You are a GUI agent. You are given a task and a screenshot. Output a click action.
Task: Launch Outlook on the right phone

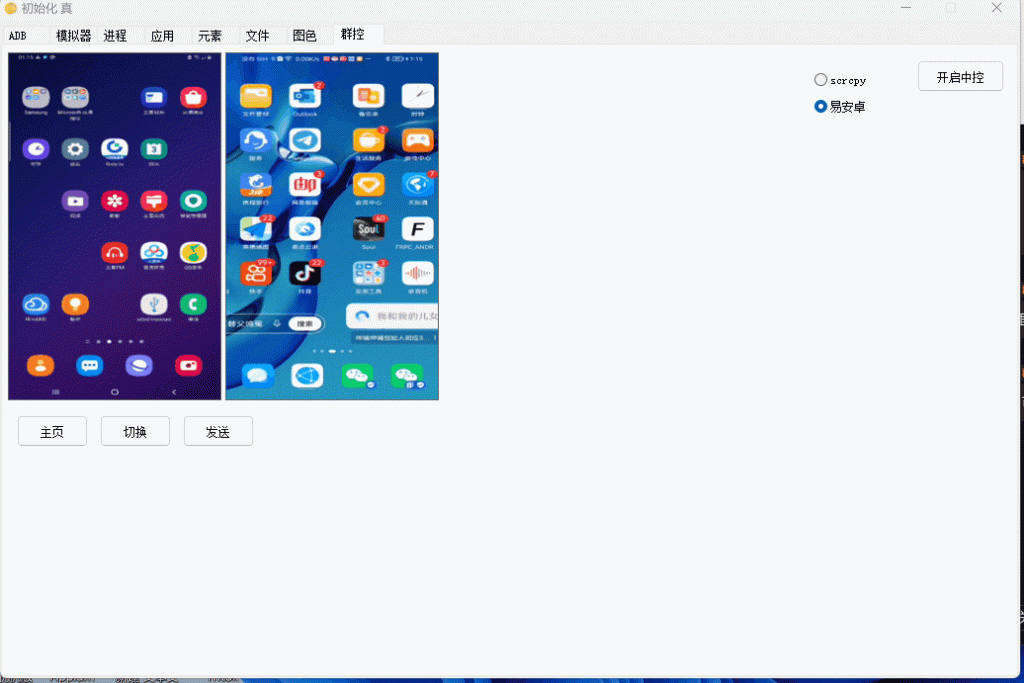305,96
